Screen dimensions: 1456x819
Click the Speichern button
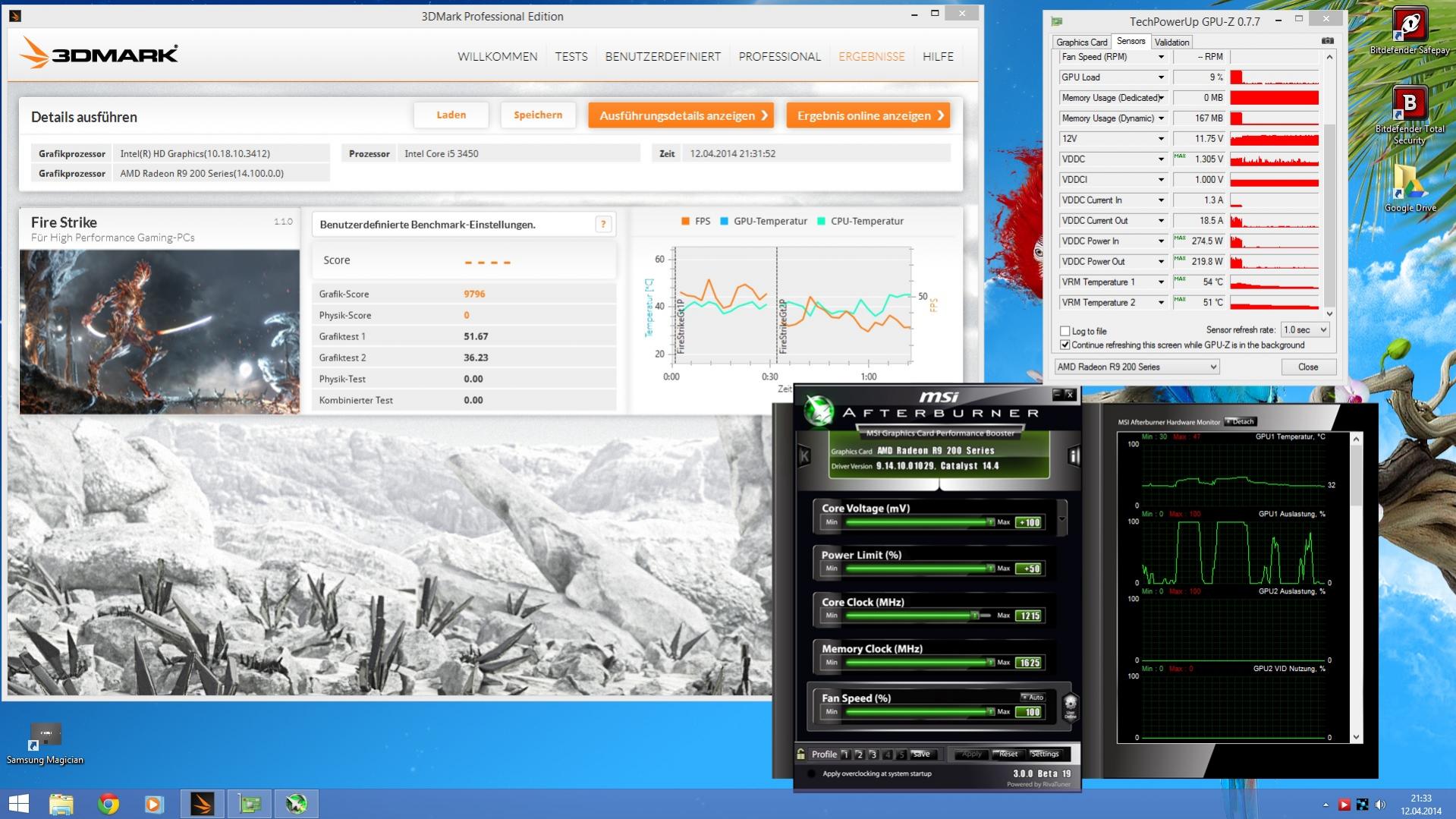538,115
